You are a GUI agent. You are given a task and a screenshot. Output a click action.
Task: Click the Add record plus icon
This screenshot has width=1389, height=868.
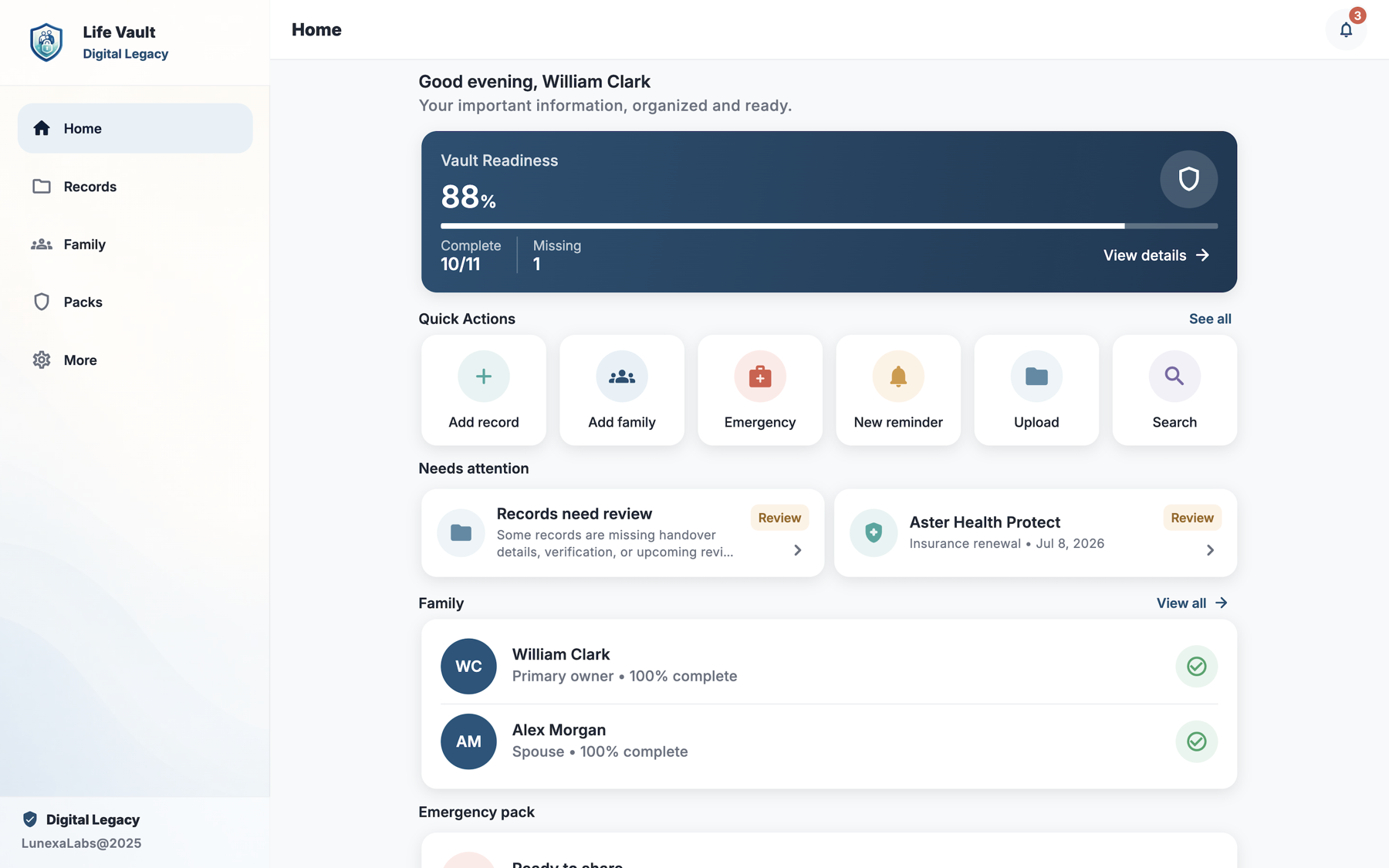coord(484,377)
